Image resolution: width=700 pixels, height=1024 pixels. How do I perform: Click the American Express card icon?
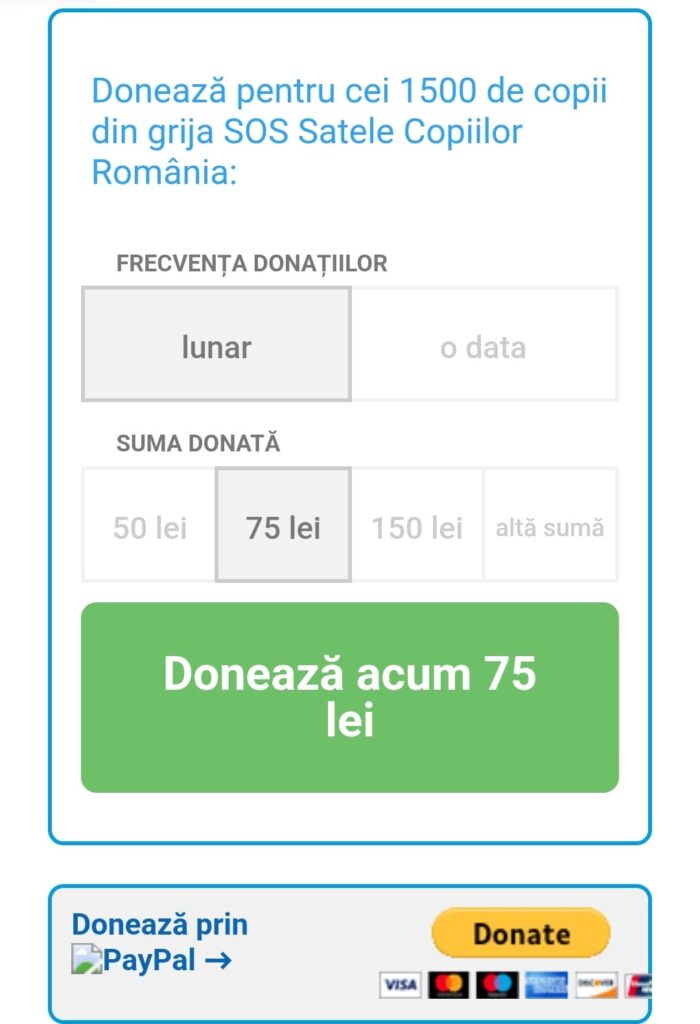click(x=546, y=985)
